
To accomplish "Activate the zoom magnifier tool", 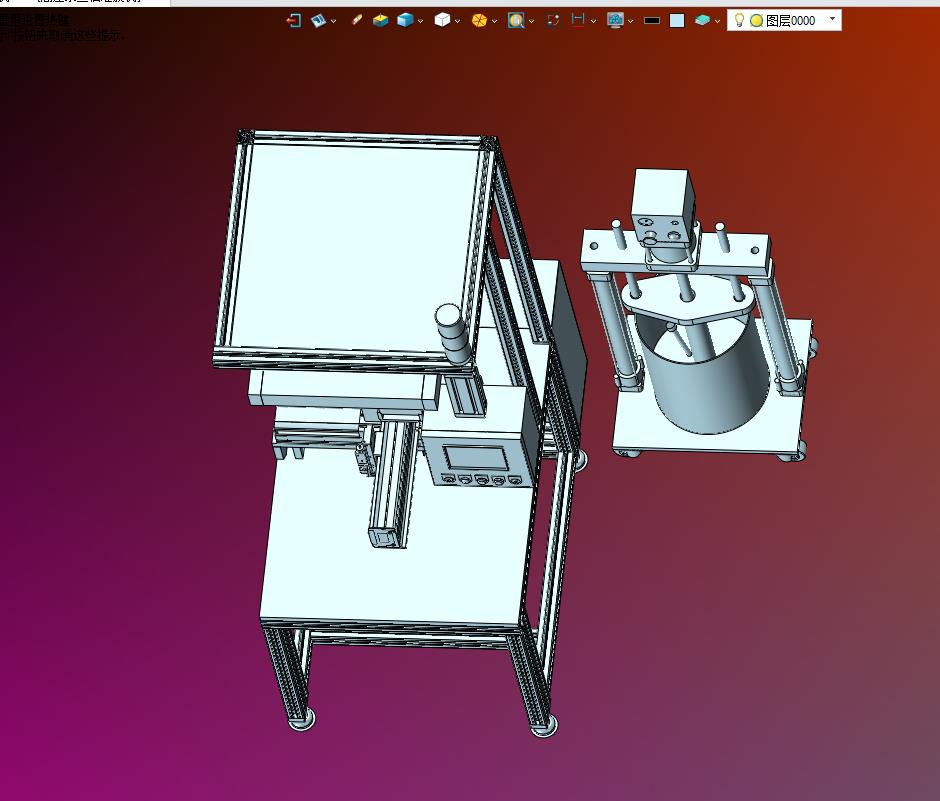I will (x=516, y=21).
